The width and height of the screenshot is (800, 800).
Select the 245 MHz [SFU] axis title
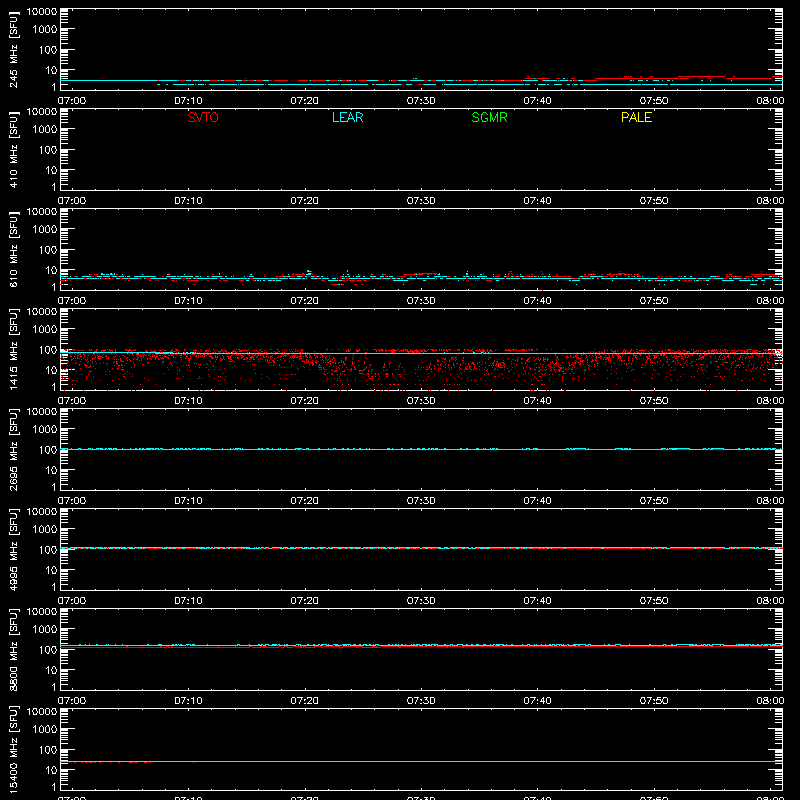pos(13,49)
